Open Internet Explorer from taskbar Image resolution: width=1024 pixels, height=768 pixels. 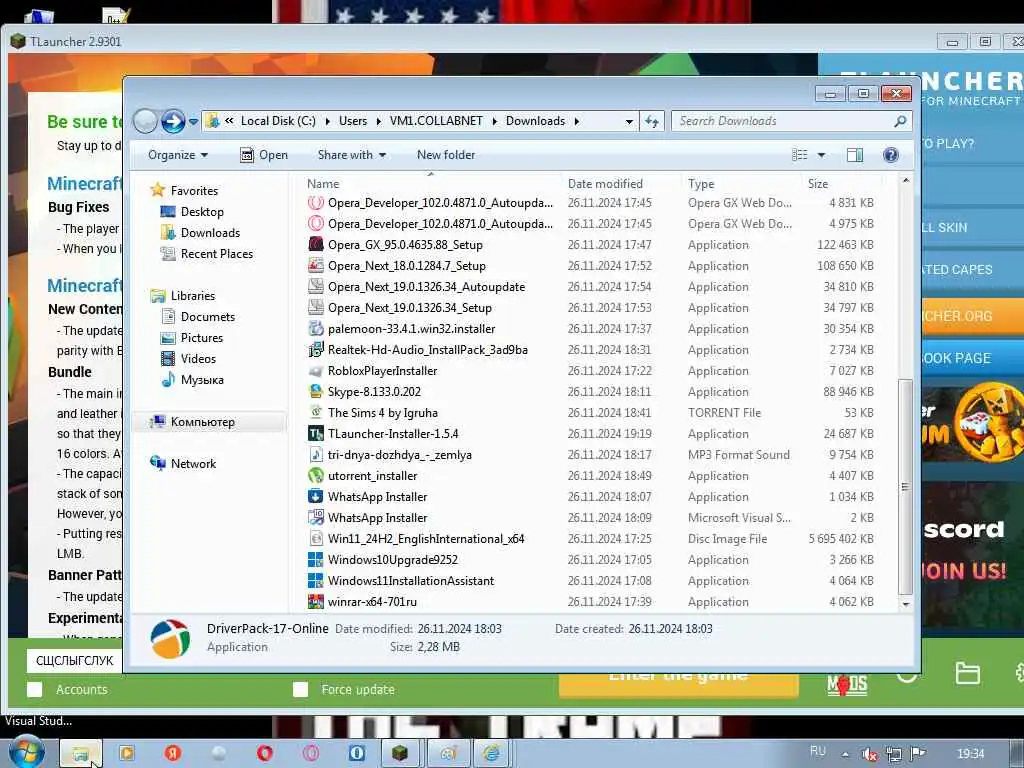pos(492,754)
